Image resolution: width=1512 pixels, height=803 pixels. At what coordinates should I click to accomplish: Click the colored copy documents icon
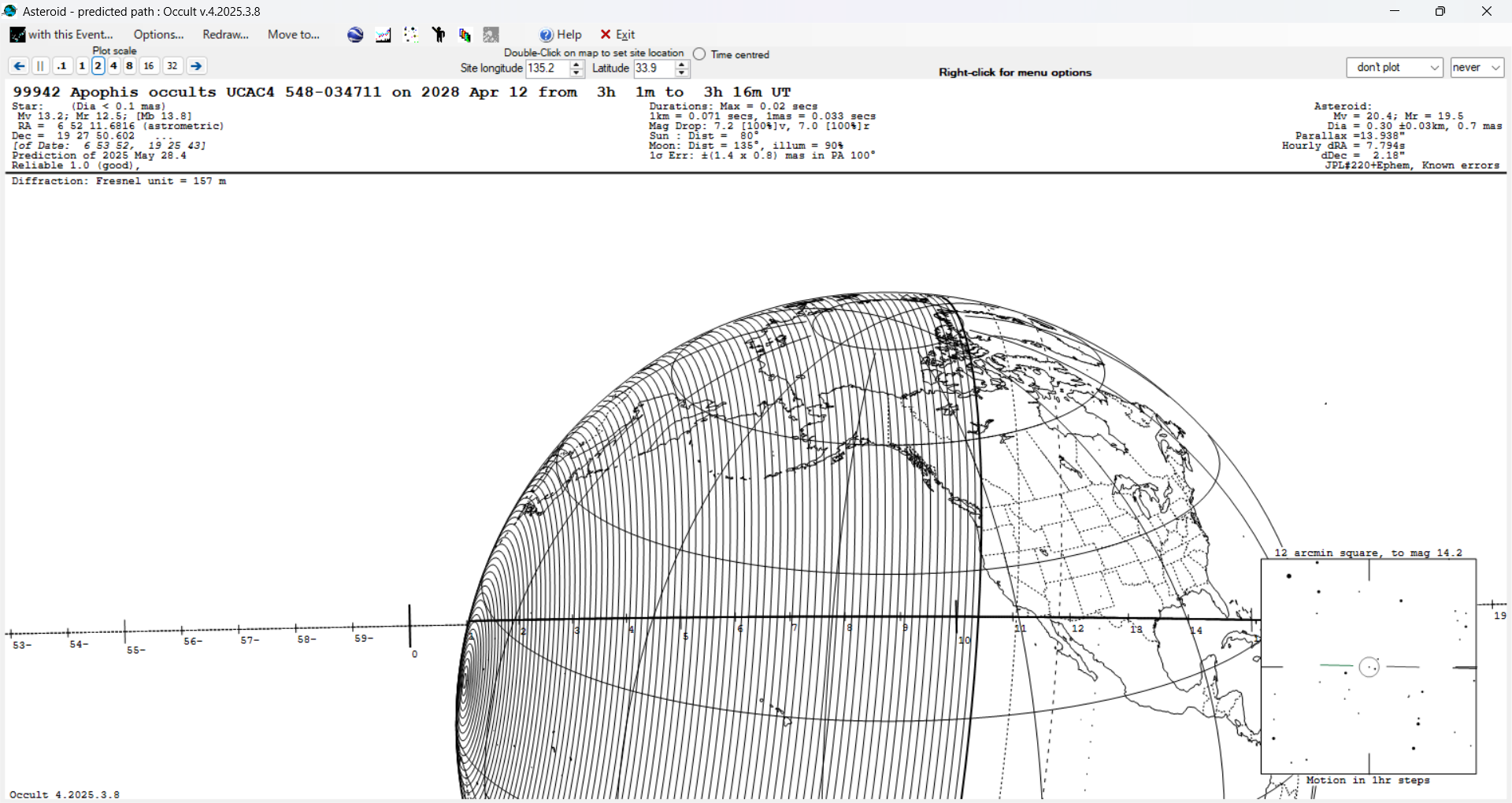pyautogui.click(x=465, y=35)
